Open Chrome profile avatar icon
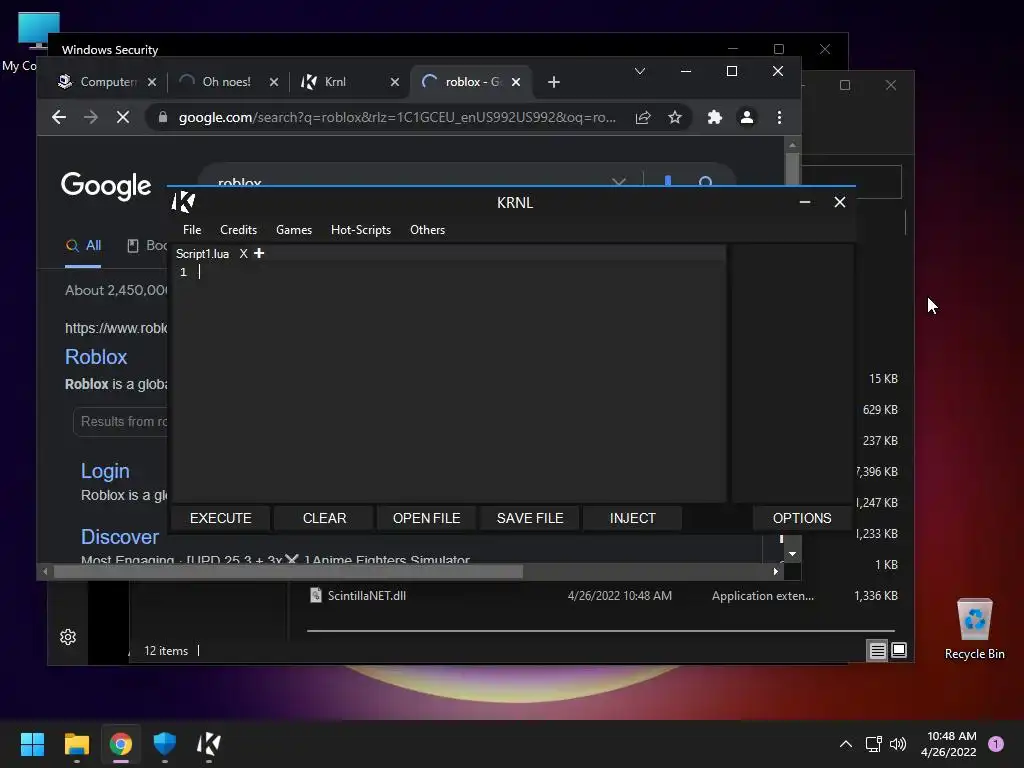The width and height of the screenshot is (1024, 768). 746,118
